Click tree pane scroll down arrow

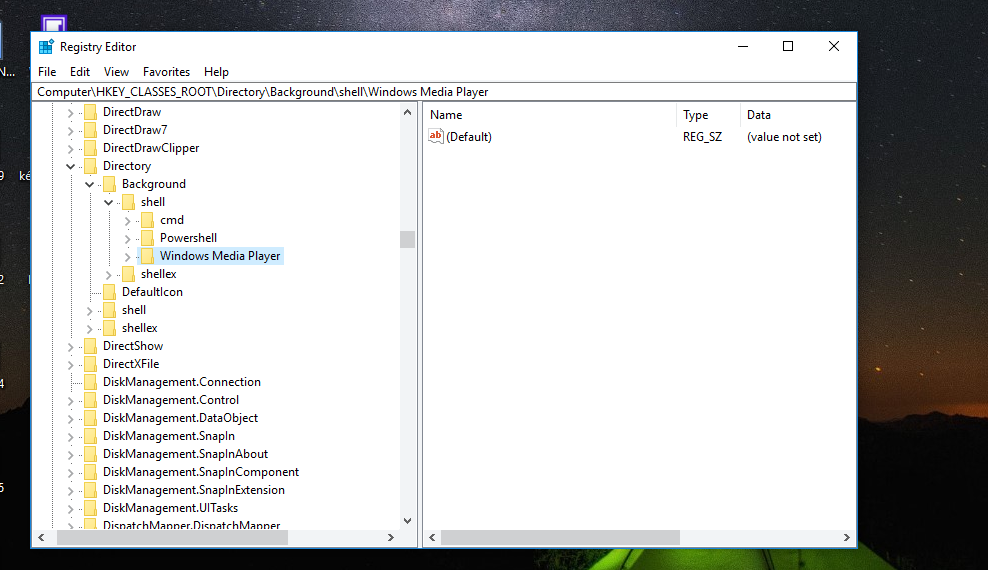coord(407,521)
